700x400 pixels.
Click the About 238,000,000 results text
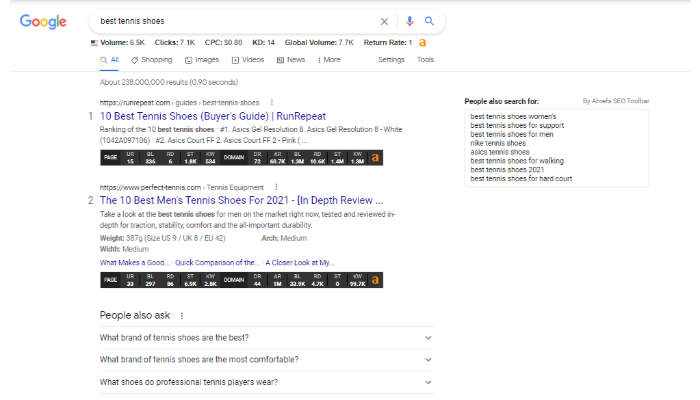point(169,83)
